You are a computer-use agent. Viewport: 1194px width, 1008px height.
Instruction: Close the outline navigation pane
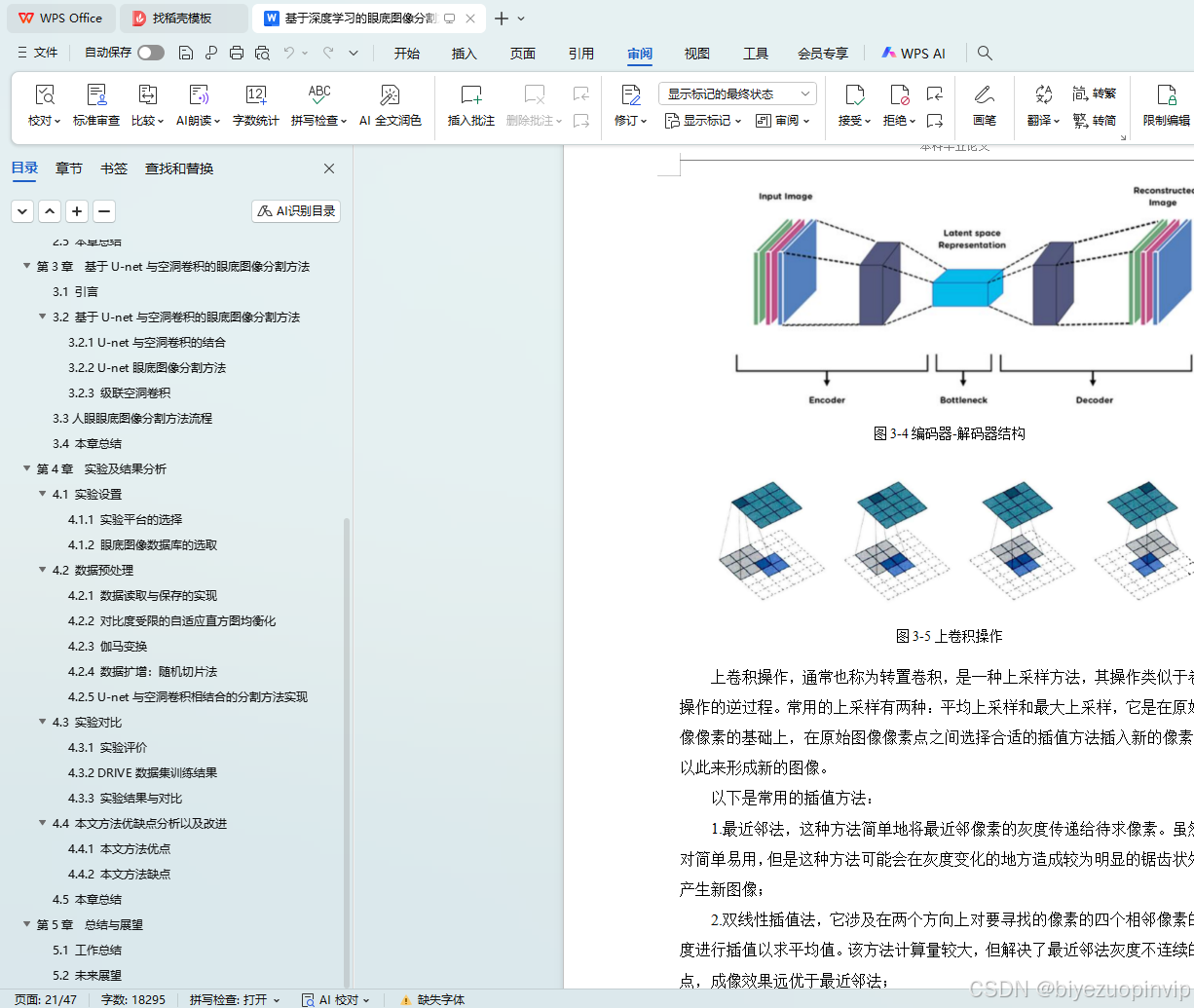click(329, 168)
